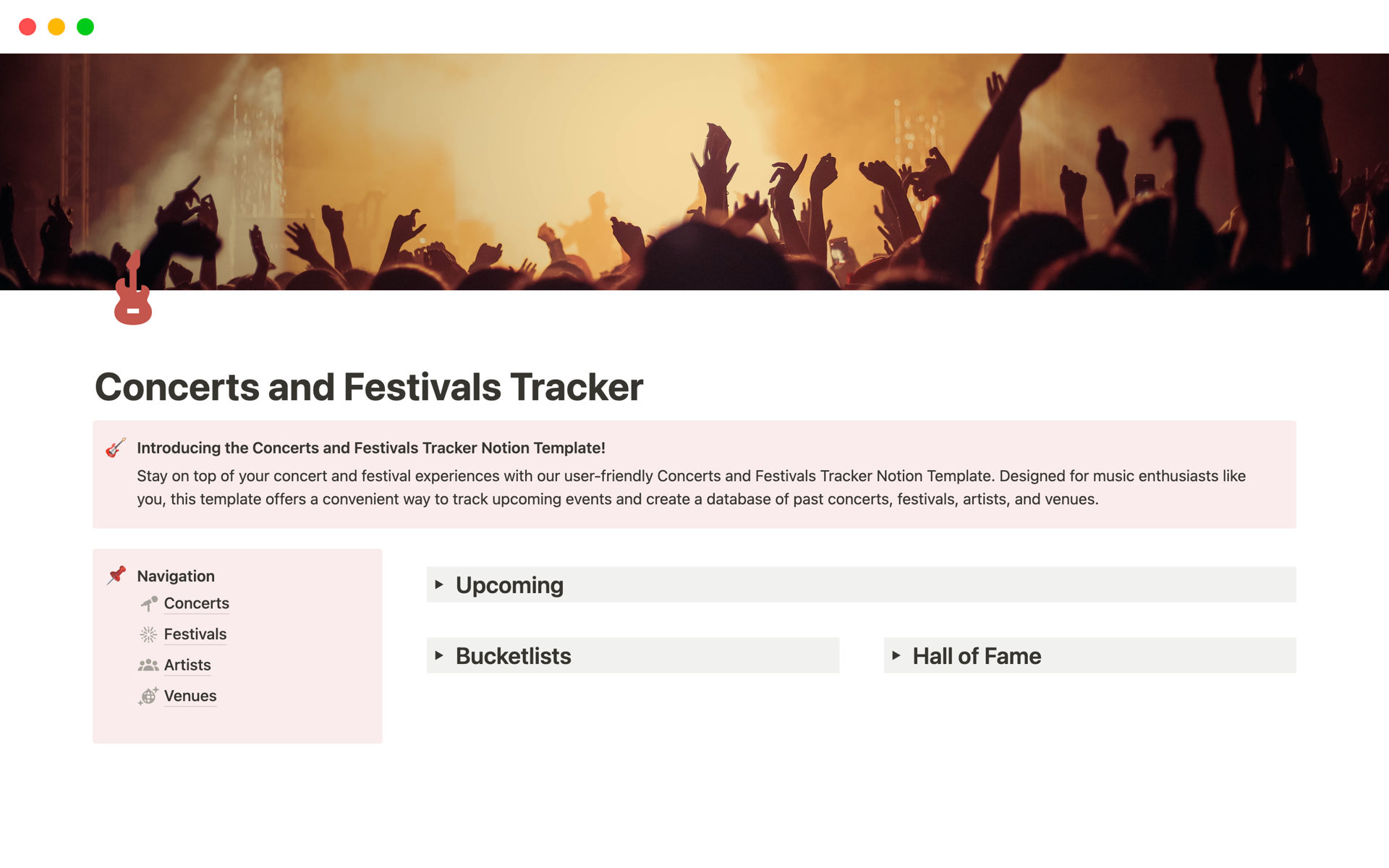Click the red pin icon beside Navigation
Viewport: 1389px width, 868px height.
pyautogui.click(x=116, y=575)
